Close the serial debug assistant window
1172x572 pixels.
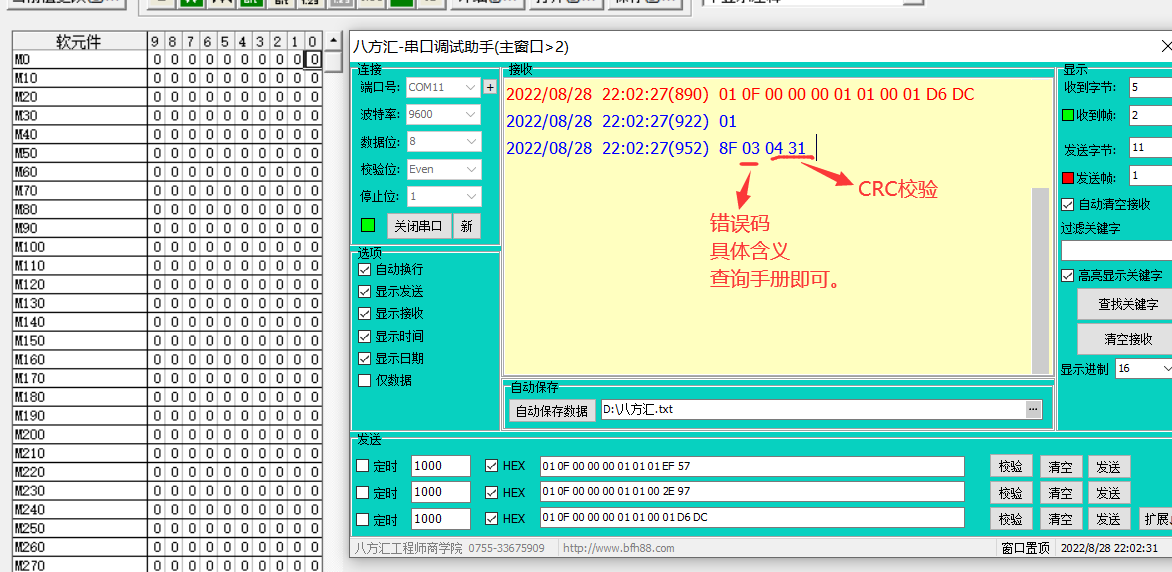1165,46
